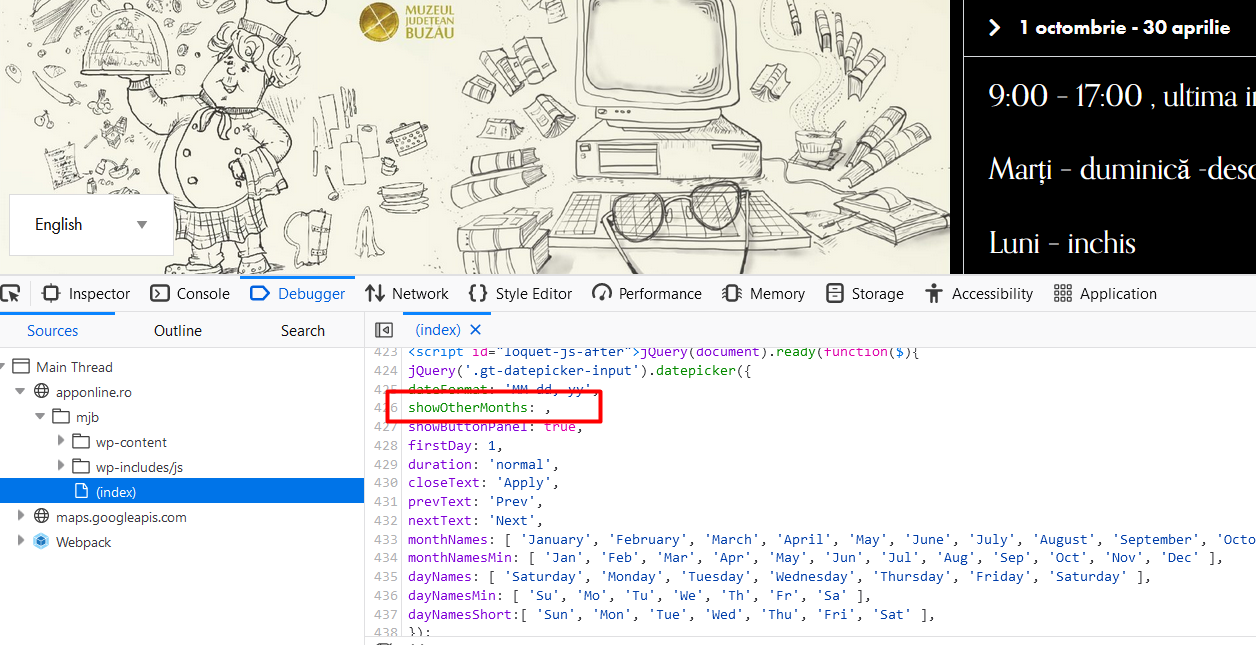Set a breakpoint on line 428
The width and height of the screenshot is (1256, 645).
pos(386,445)
